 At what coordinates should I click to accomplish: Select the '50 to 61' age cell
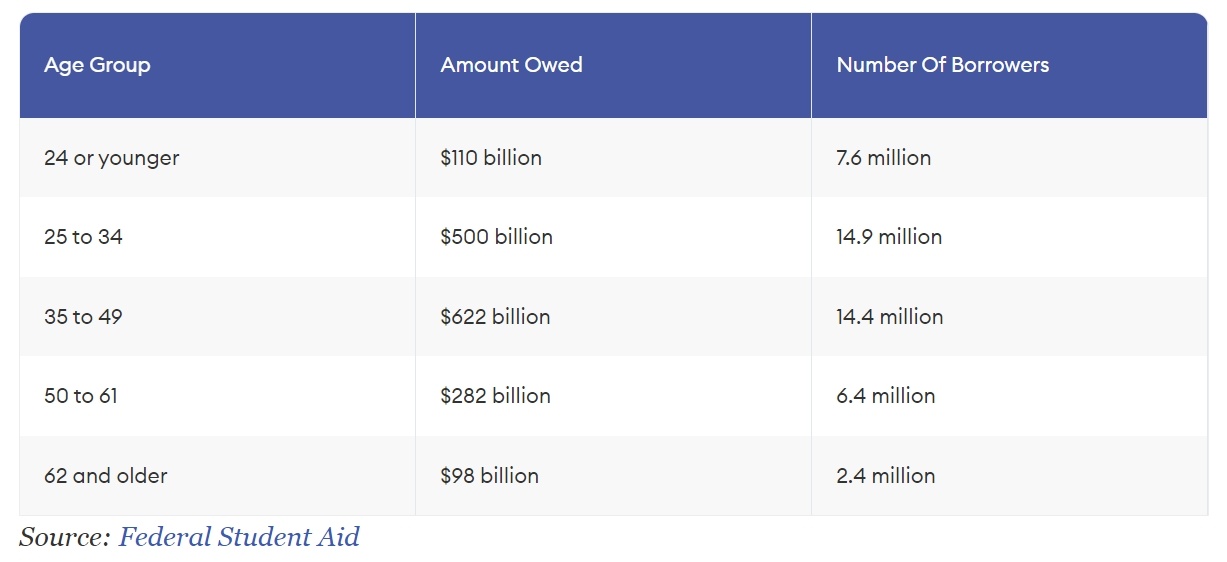point(81,396)
